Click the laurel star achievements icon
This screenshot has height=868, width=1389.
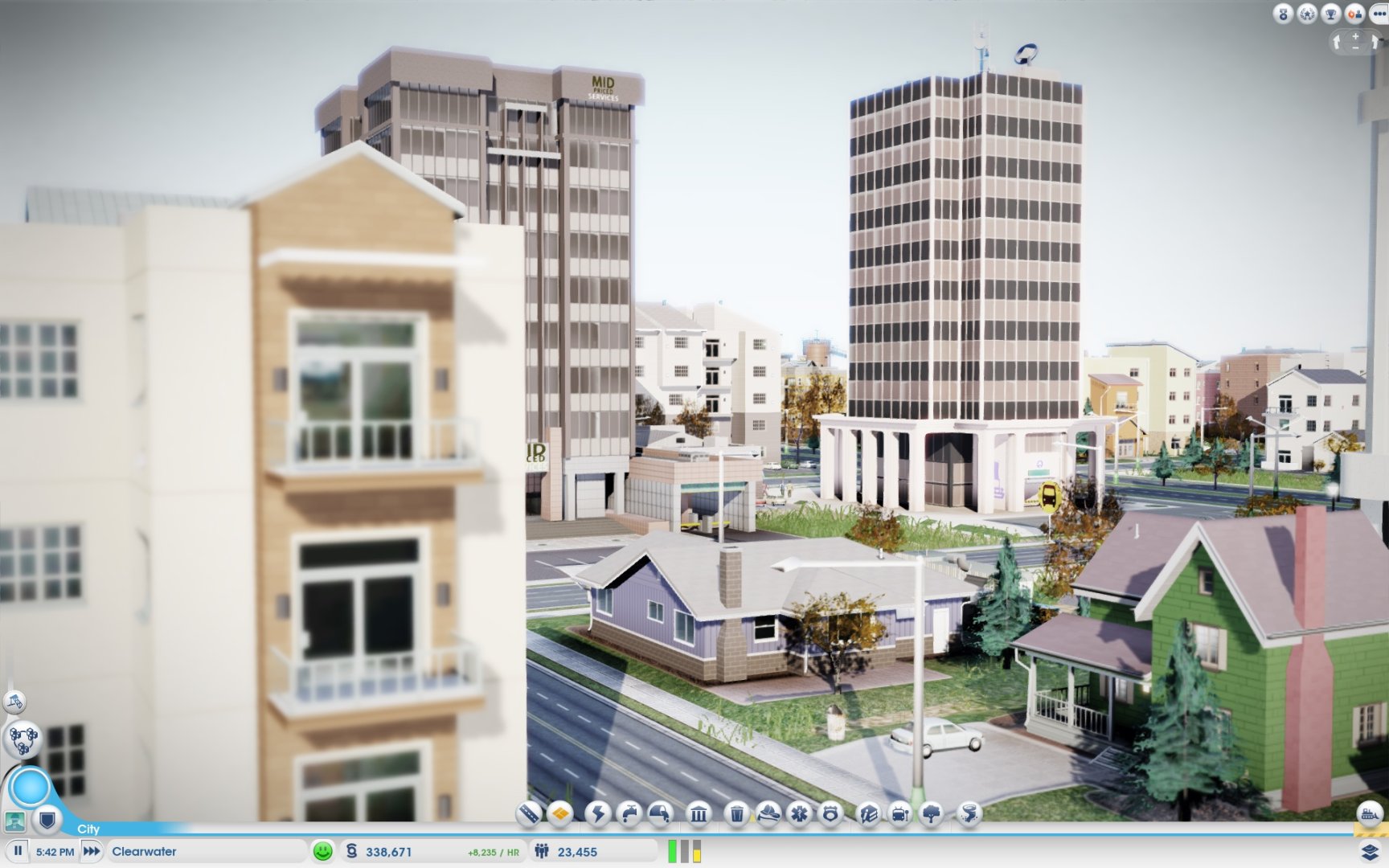(x=1308, y=13)
